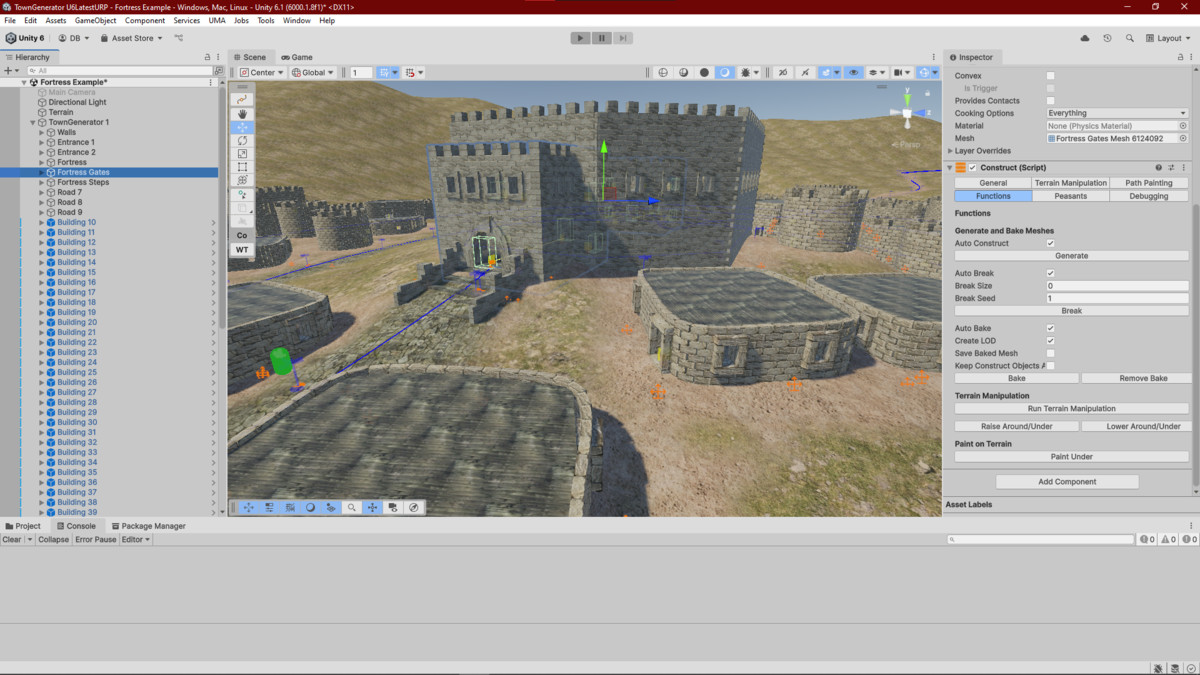Viewport: 1200px width, 675px height.
Task: Pick a Material with the object picker circle
Action: click(1183, 126)
